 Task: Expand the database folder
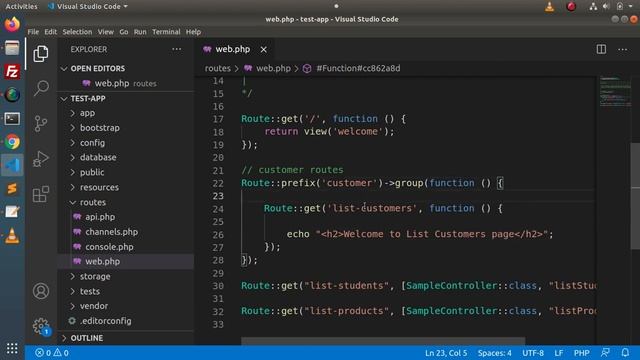tap(125, 157)
